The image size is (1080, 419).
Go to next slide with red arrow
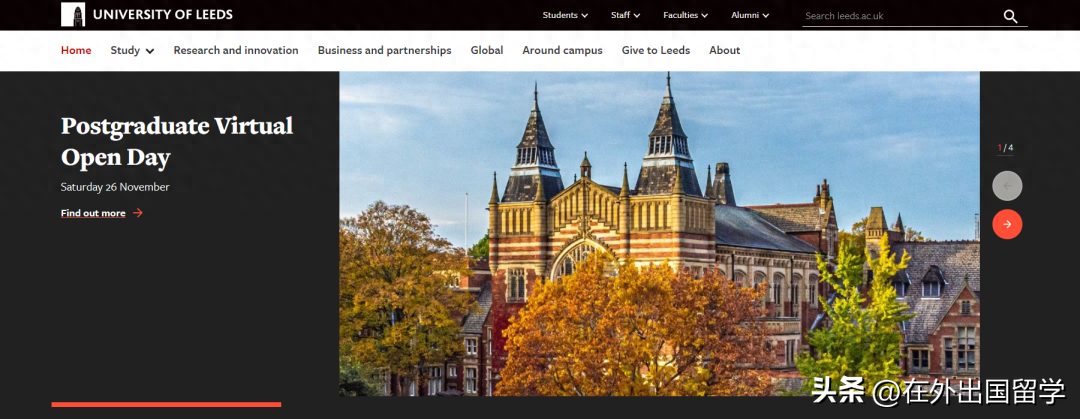(1007, 224)
